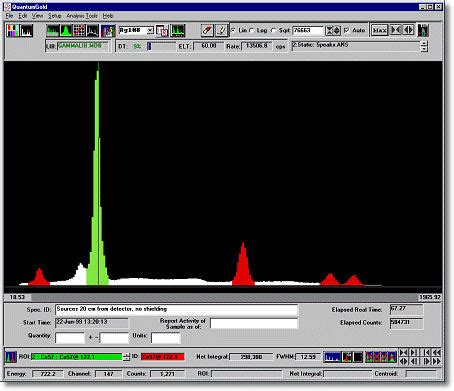454x391 pixels.
Task: Toggle the Auto scale checkbox
Action: click(346, 30)
